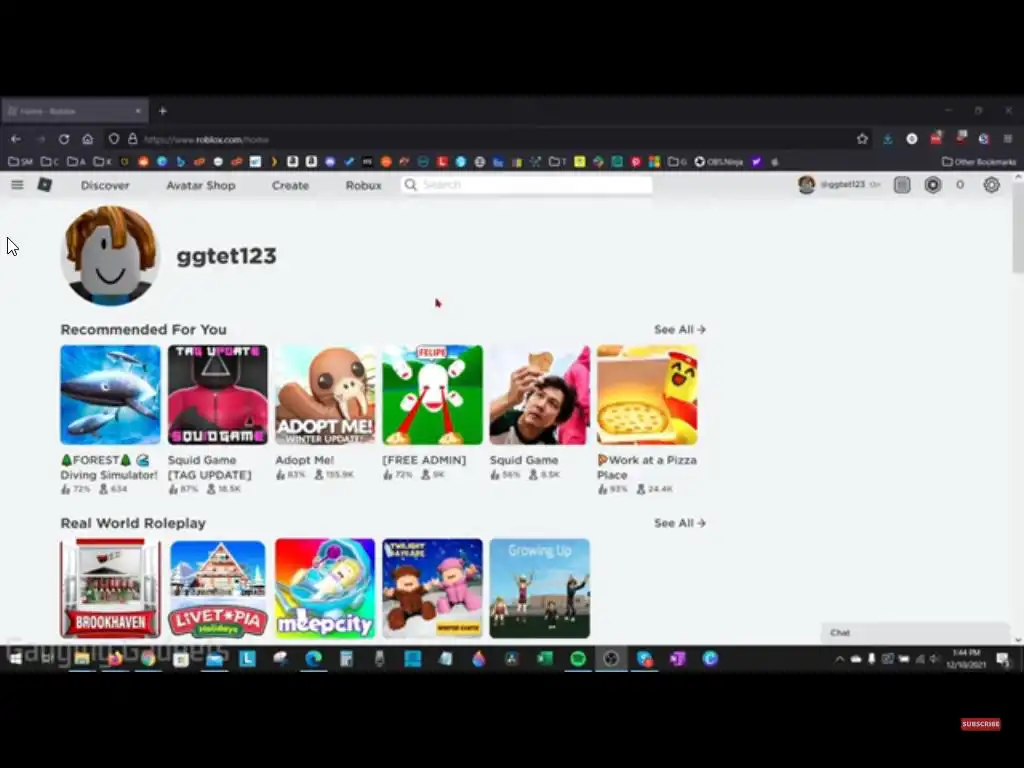
Task: Click the red Subscribe button
Action: click(x=980, y=724)
